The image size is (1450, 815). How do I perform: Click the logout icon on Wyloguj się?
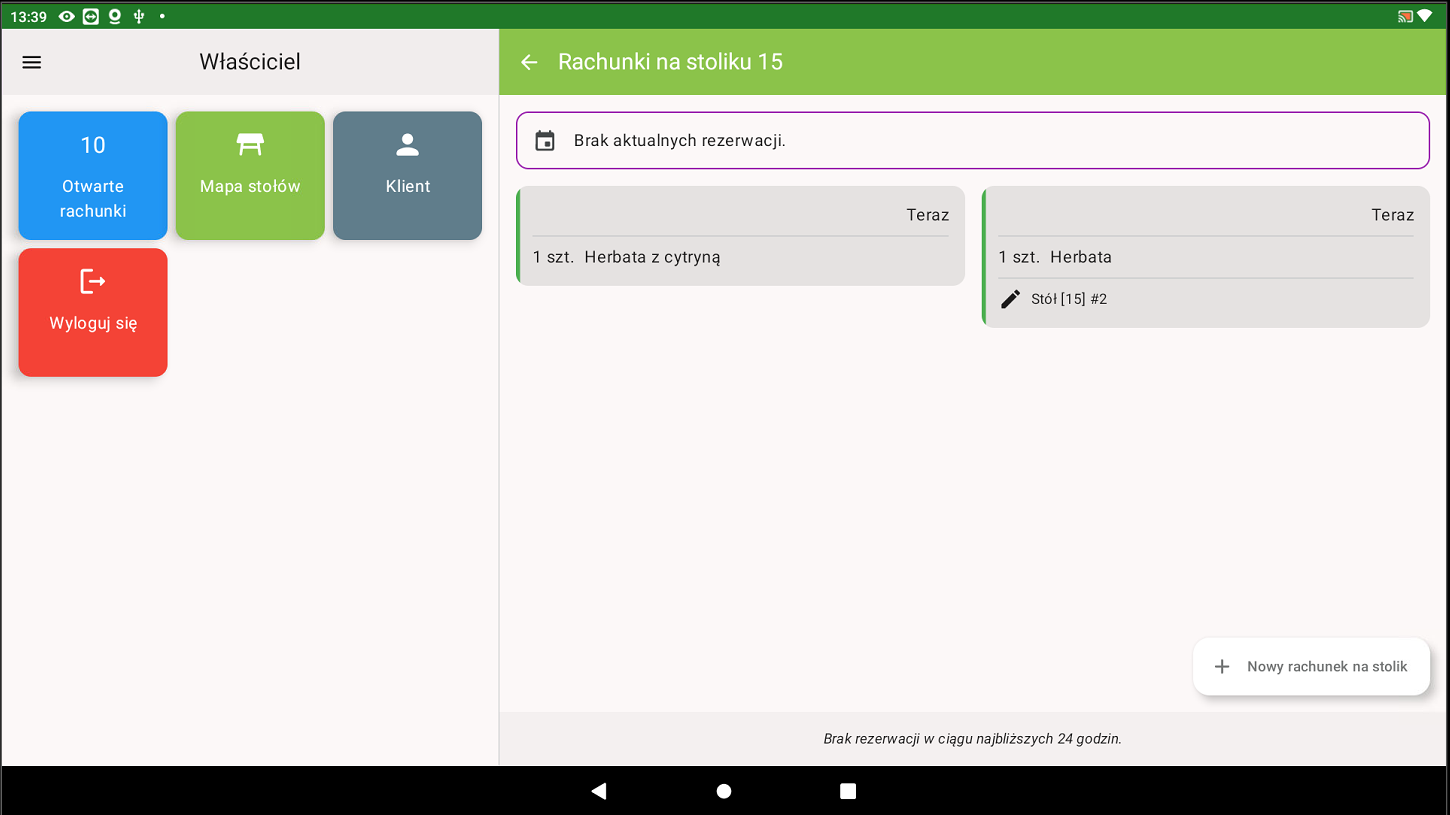point(93,282)
